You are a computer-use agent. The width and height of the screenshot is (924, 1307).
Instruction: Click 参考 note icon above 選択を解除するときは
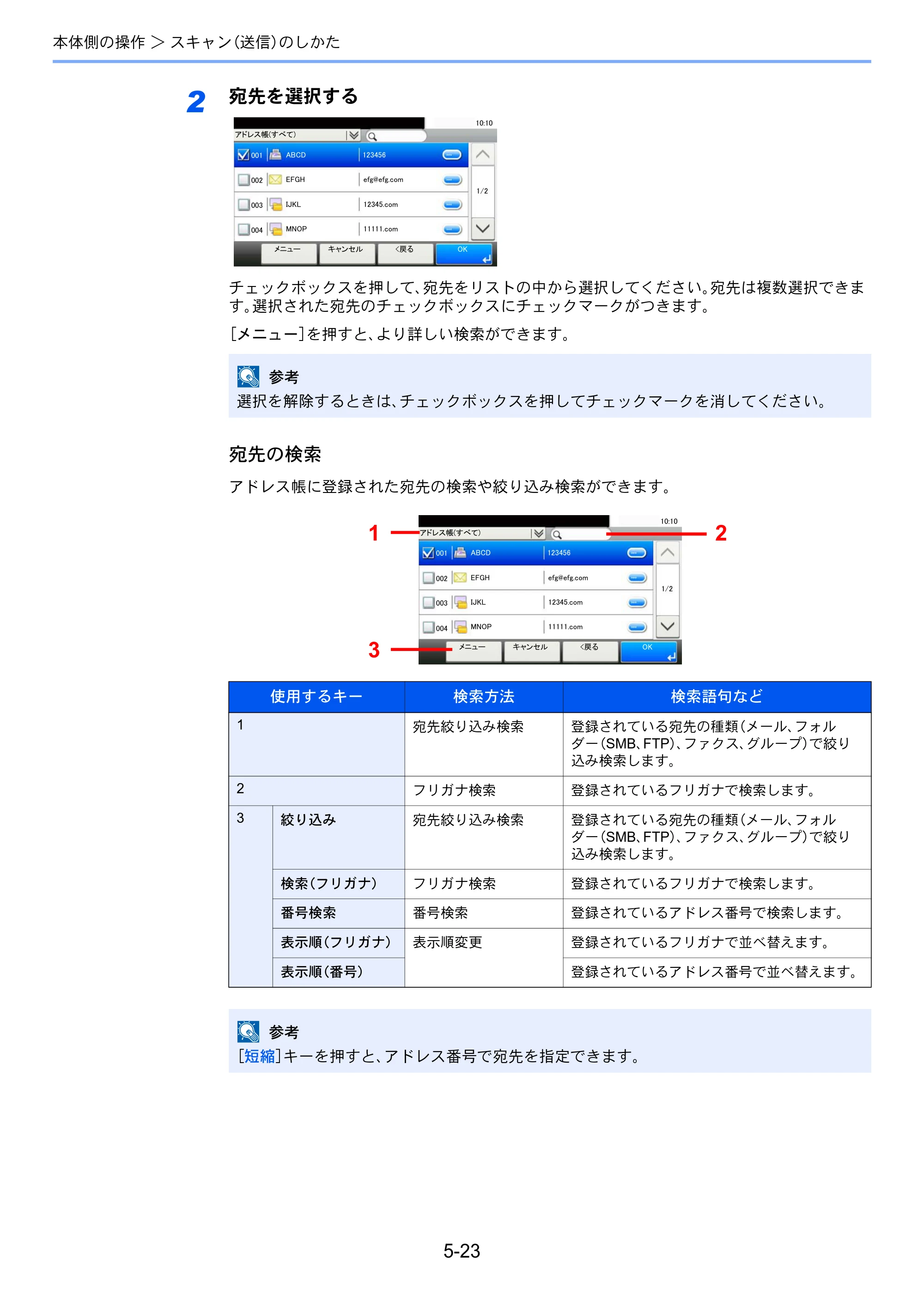[x=248, y=377]
